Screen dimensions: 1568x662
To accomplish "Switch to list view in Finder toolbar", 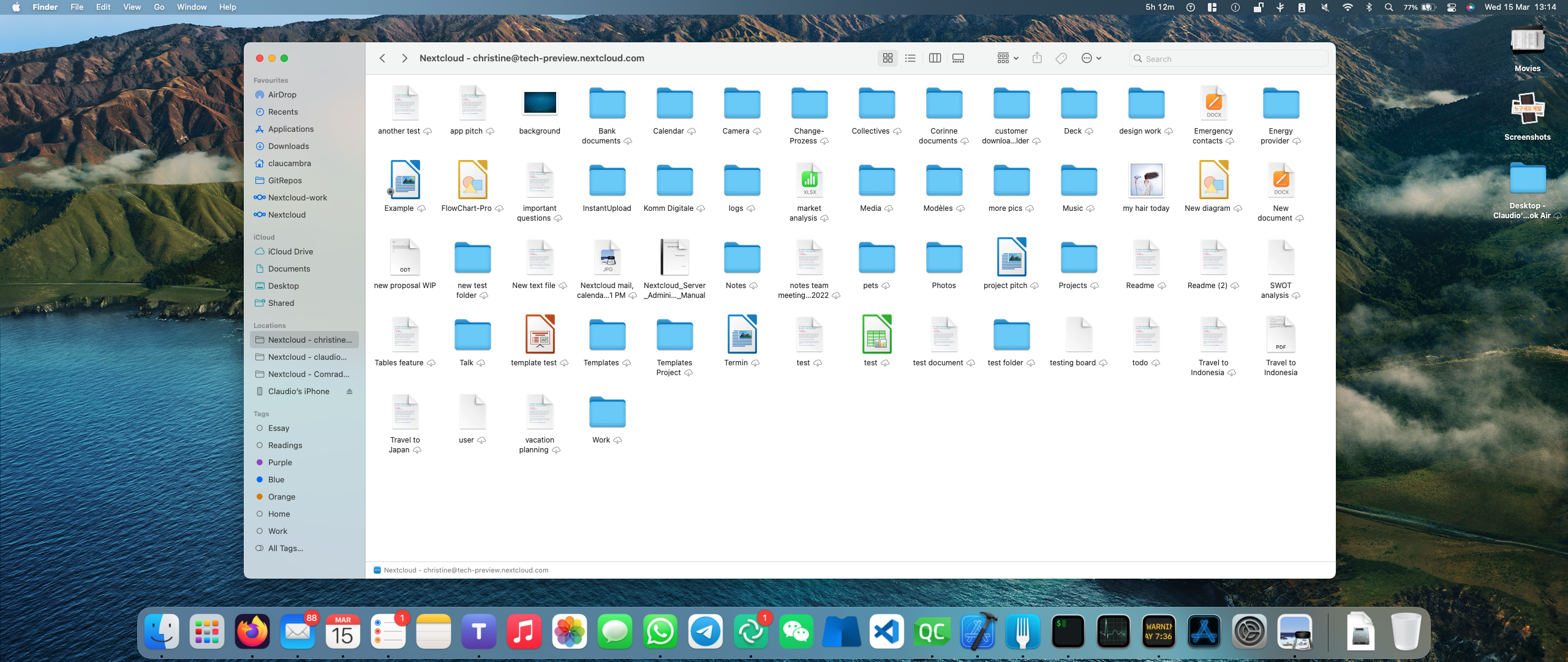I will click(910, 58).
